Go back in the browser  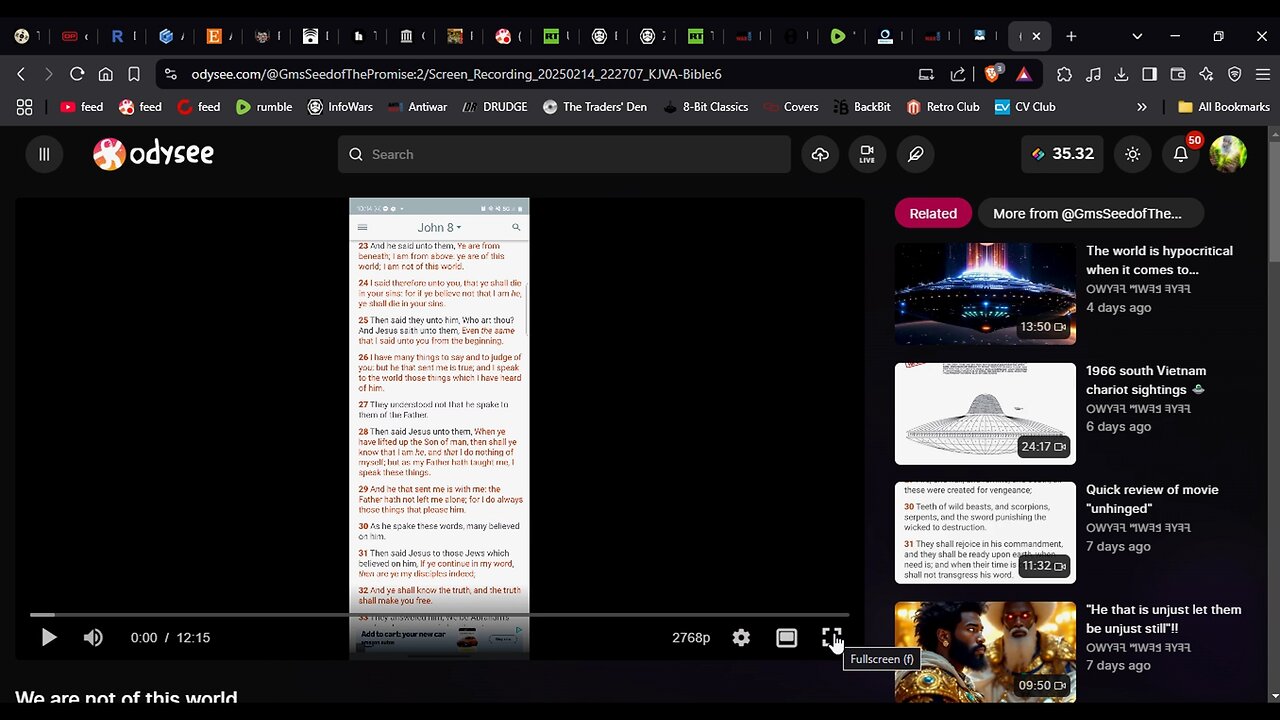[21, 74]
